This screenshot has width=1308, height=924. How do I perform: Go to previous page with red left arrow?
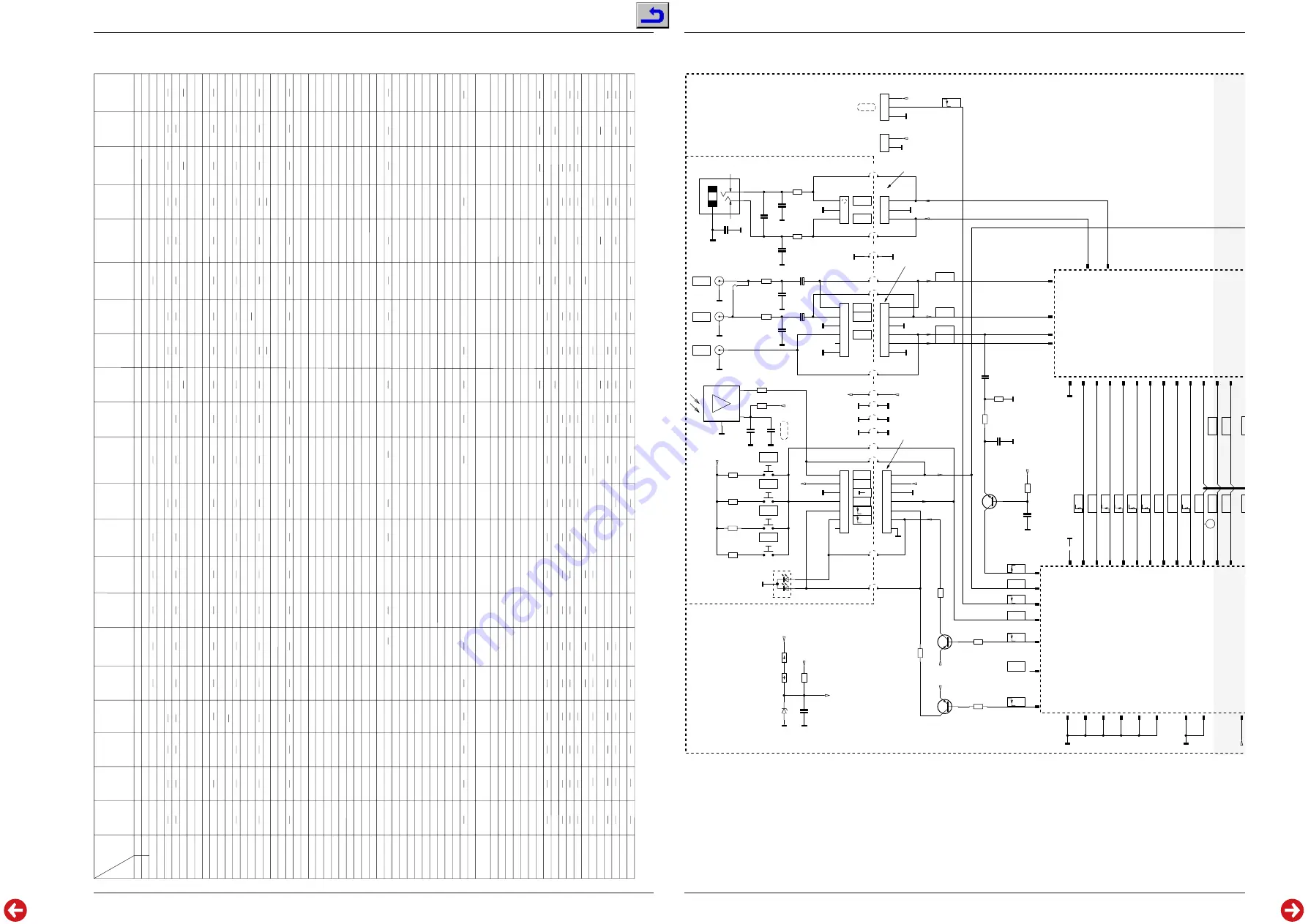[15, 910]
